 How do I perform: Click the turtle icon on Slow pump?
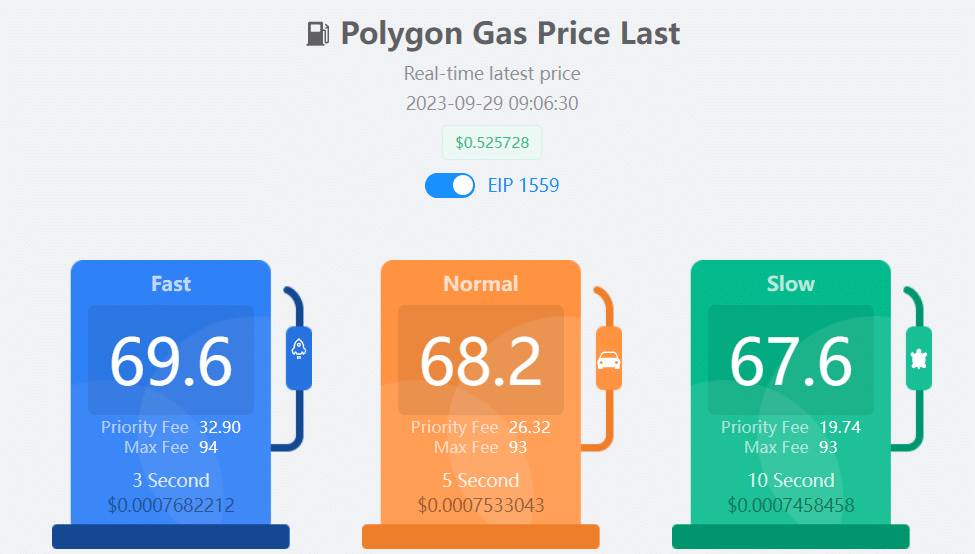[918, 359]
